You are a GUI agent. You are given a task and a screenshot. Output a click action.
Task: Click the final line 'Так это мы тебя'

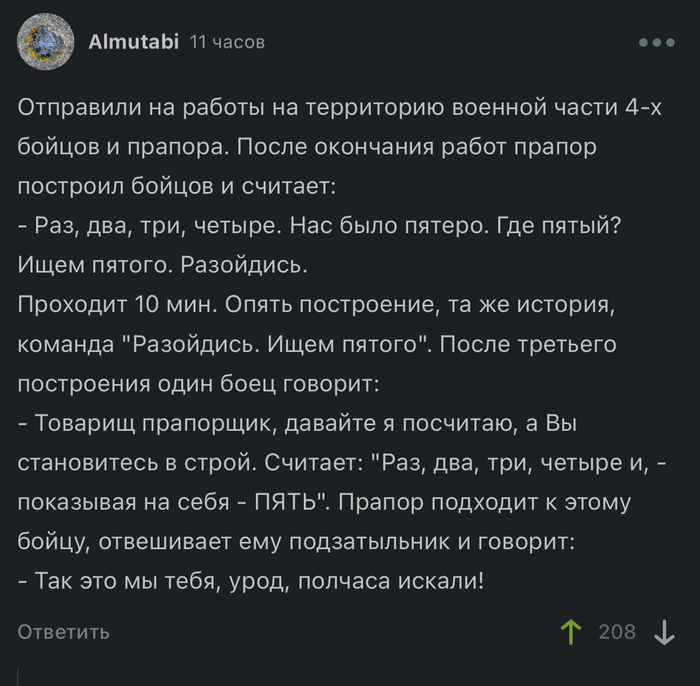[251, 581]
